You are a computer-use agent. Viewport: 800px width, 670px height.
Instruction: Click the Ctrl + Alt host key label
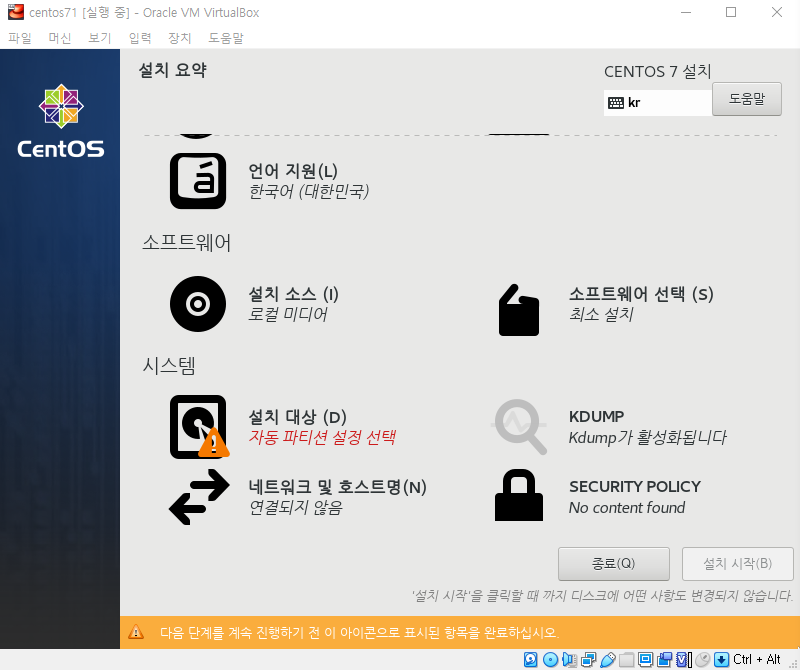point(757,659)
